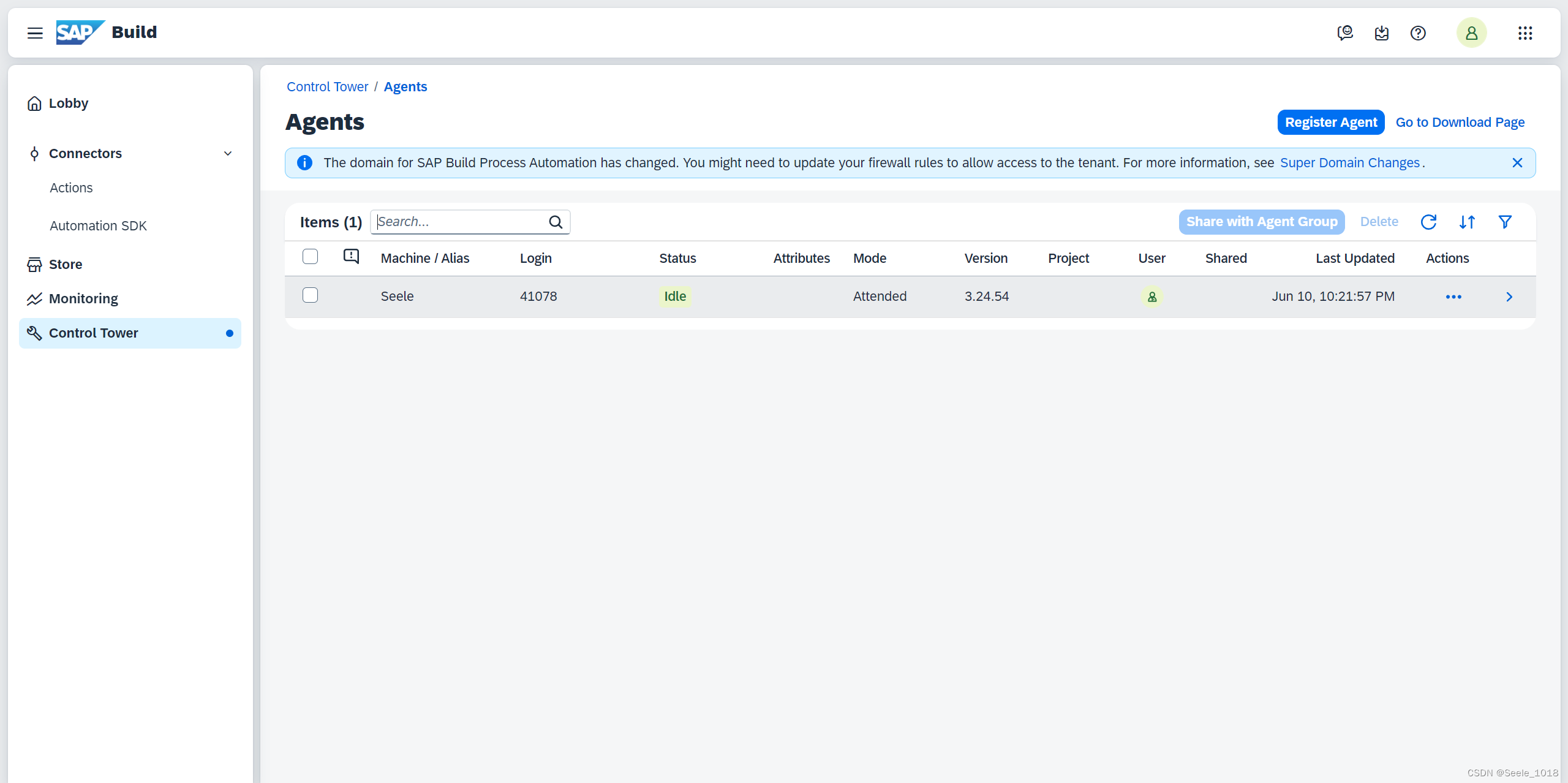The height and width of the screenshot is (783, 1568).
Task: Click Register Agent button
Action: (1332, 122)
